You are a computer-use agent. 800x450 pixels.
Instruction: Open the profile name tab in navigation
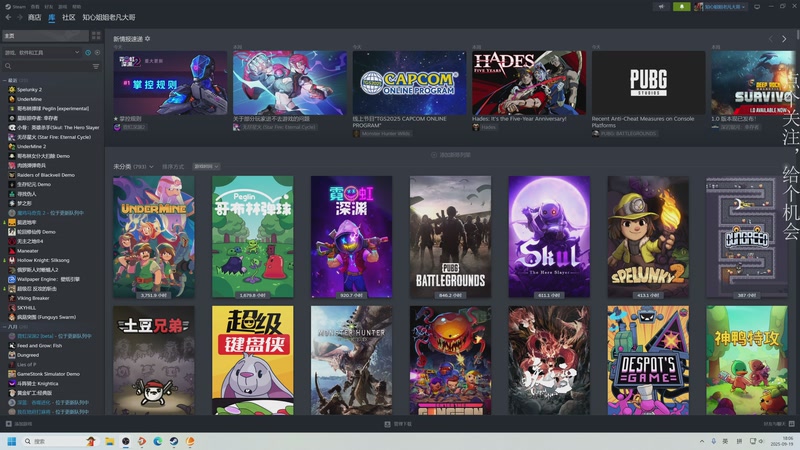coord(109,17)
